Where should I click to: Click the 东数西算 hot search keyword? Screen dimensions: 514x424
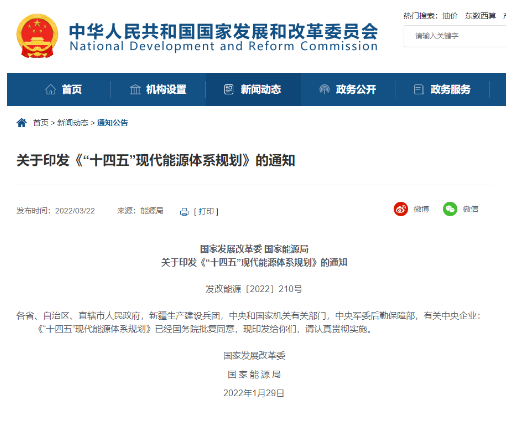pyautogui.click(x=480, y=16)
